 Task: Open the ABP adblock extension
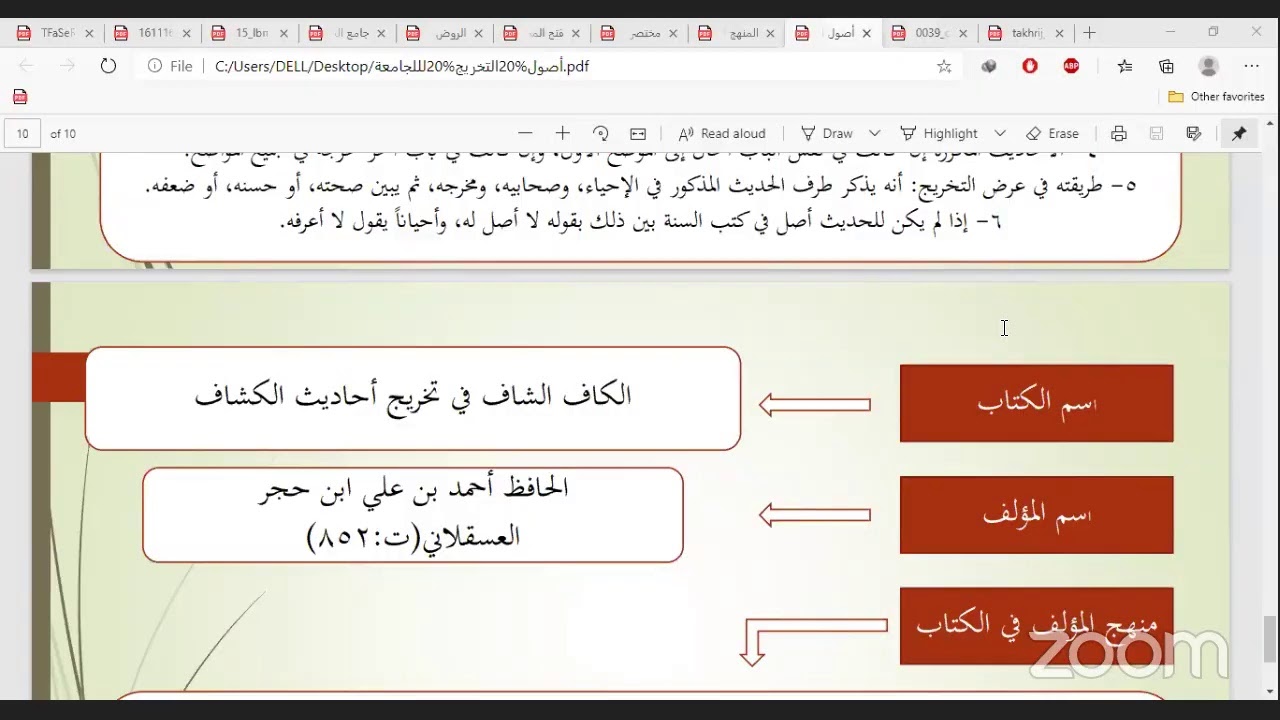tap(1071, 66)
